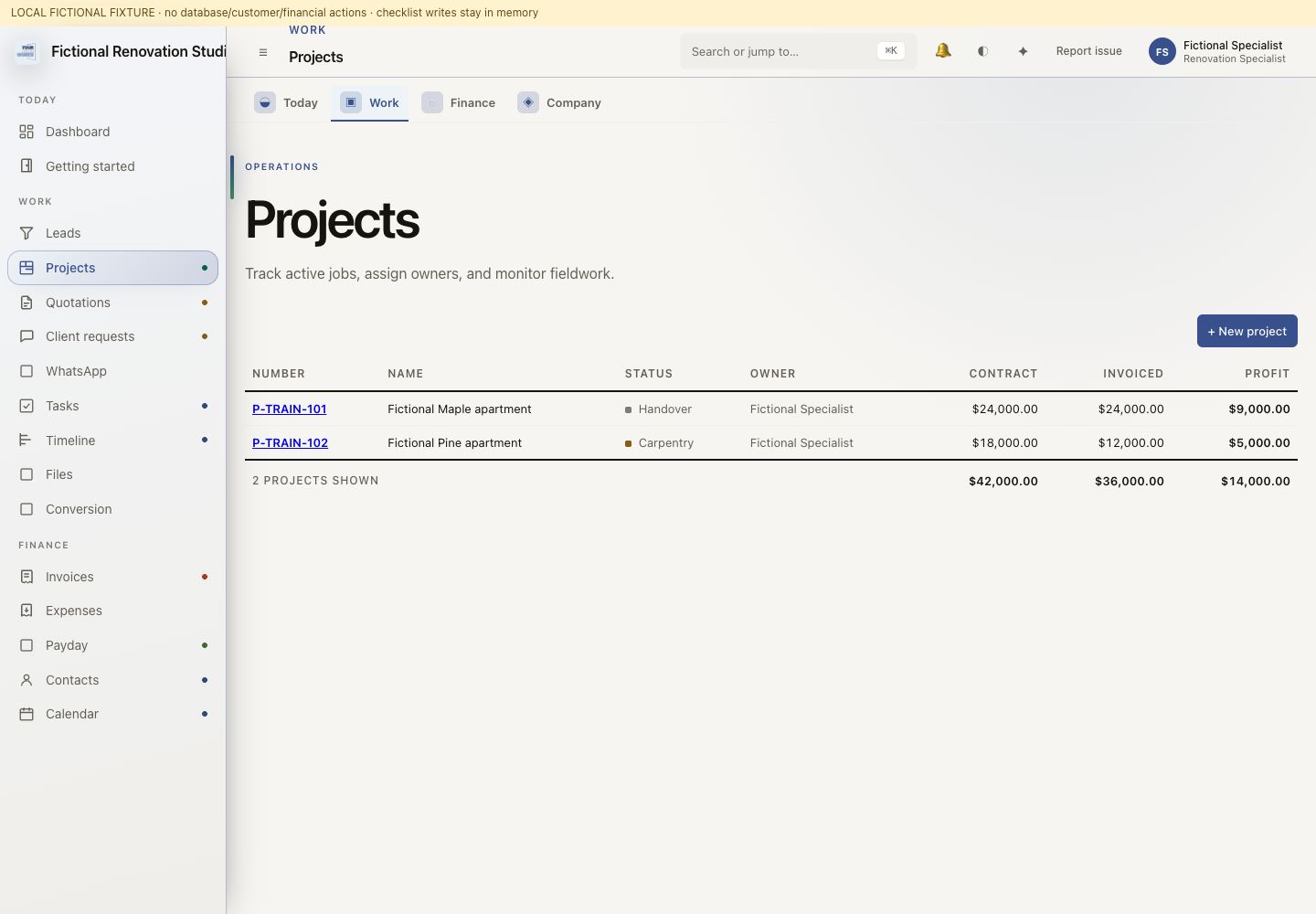Open Tasks checkmark icon
This screenshot has width=1316, height=914.
point(27,406)
